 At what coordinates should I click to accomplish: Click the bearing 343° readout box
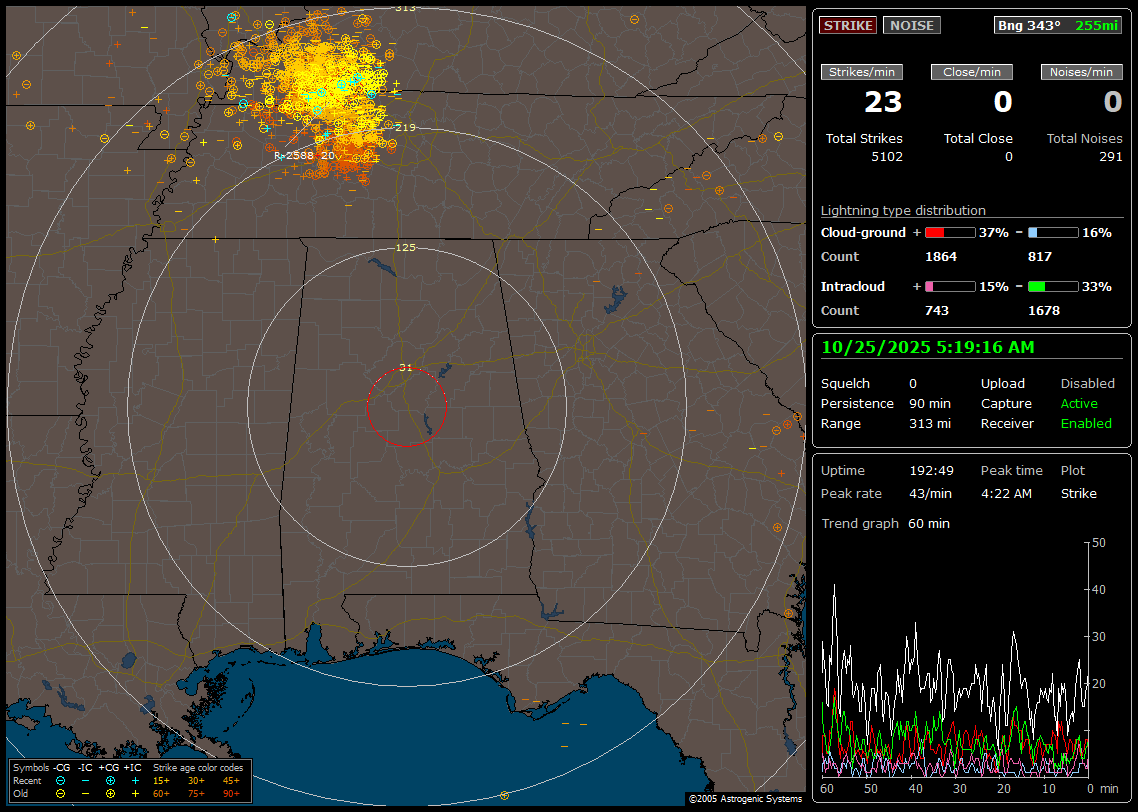coord(1057,25)
